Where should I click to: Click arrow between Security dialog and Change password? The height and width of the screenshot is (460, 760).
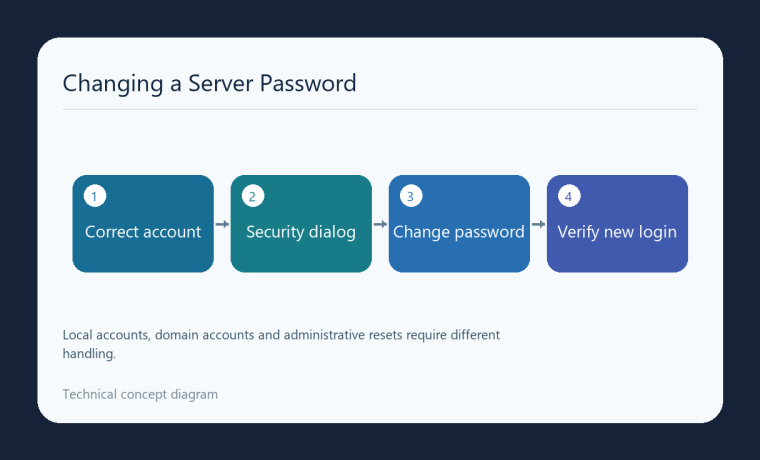[380, 224]
